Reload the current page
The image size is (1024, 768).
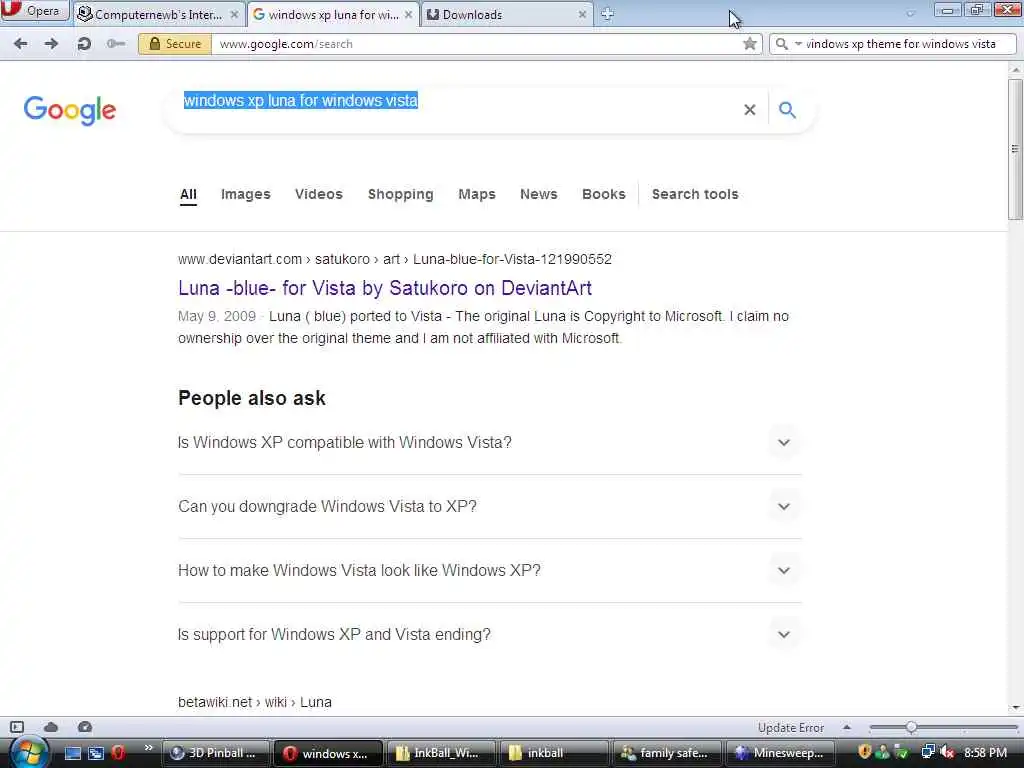(x=84, y=44)
